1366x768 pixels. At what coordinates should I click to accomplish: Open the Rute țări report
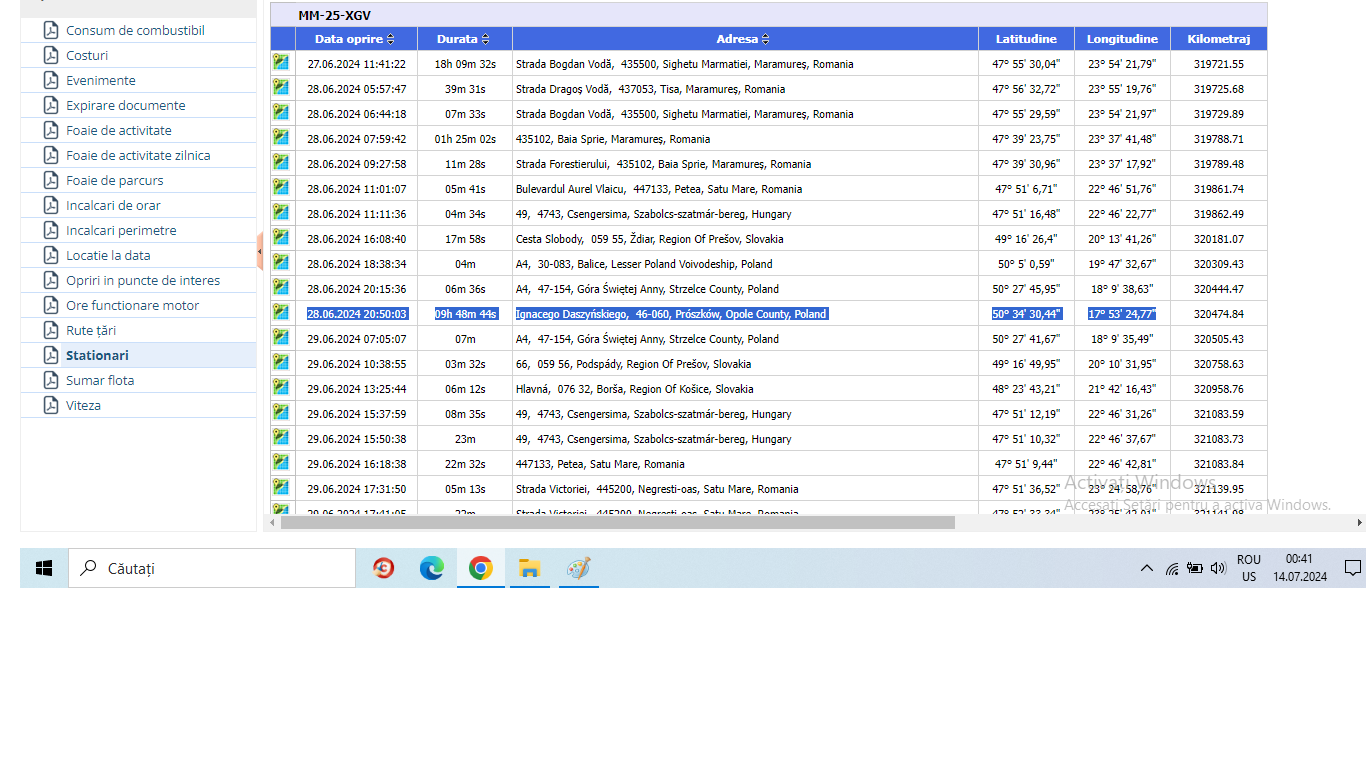[x=91, y=330]
